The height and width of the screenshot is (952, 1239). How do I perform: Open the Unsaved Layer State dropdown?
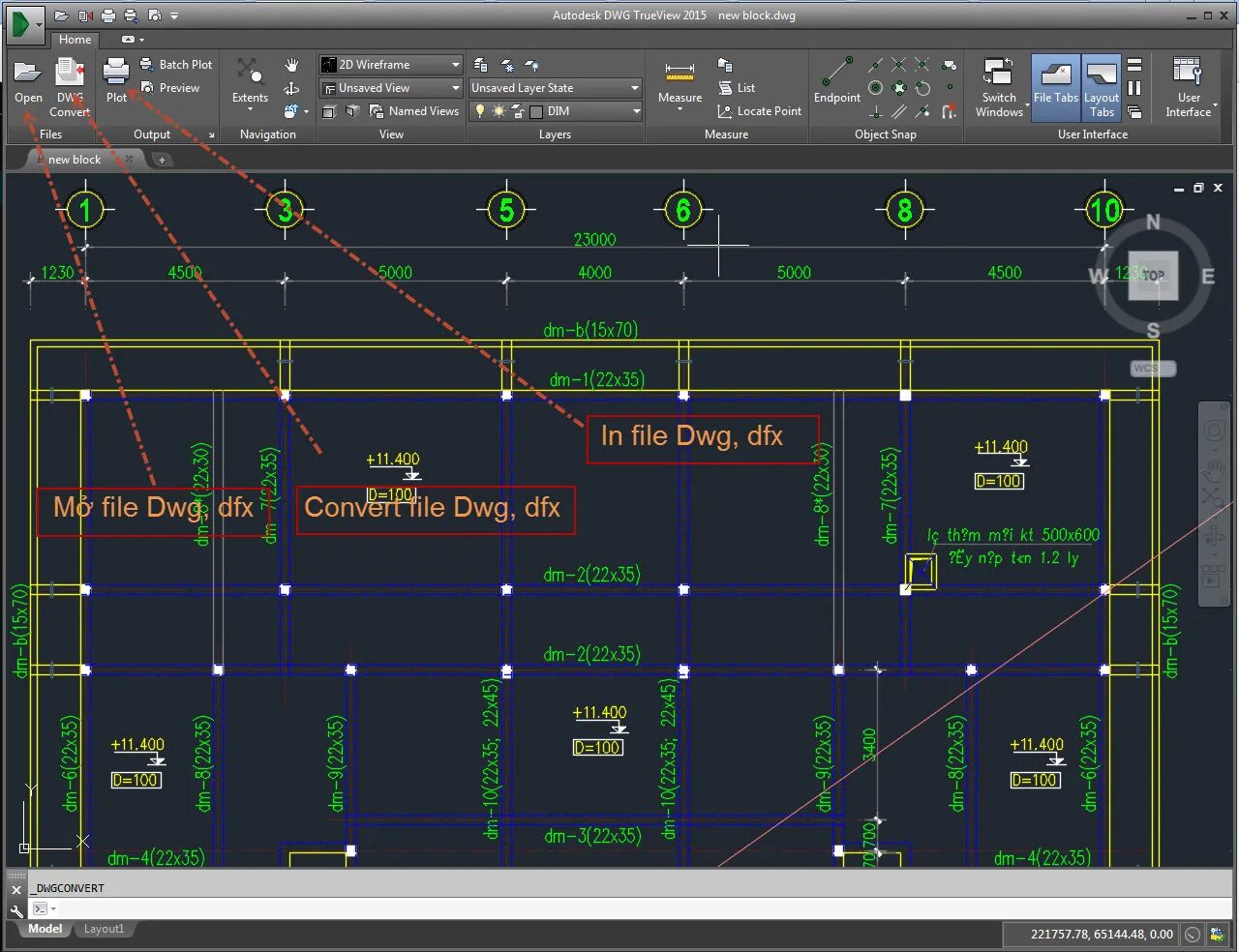click(556, 88)
